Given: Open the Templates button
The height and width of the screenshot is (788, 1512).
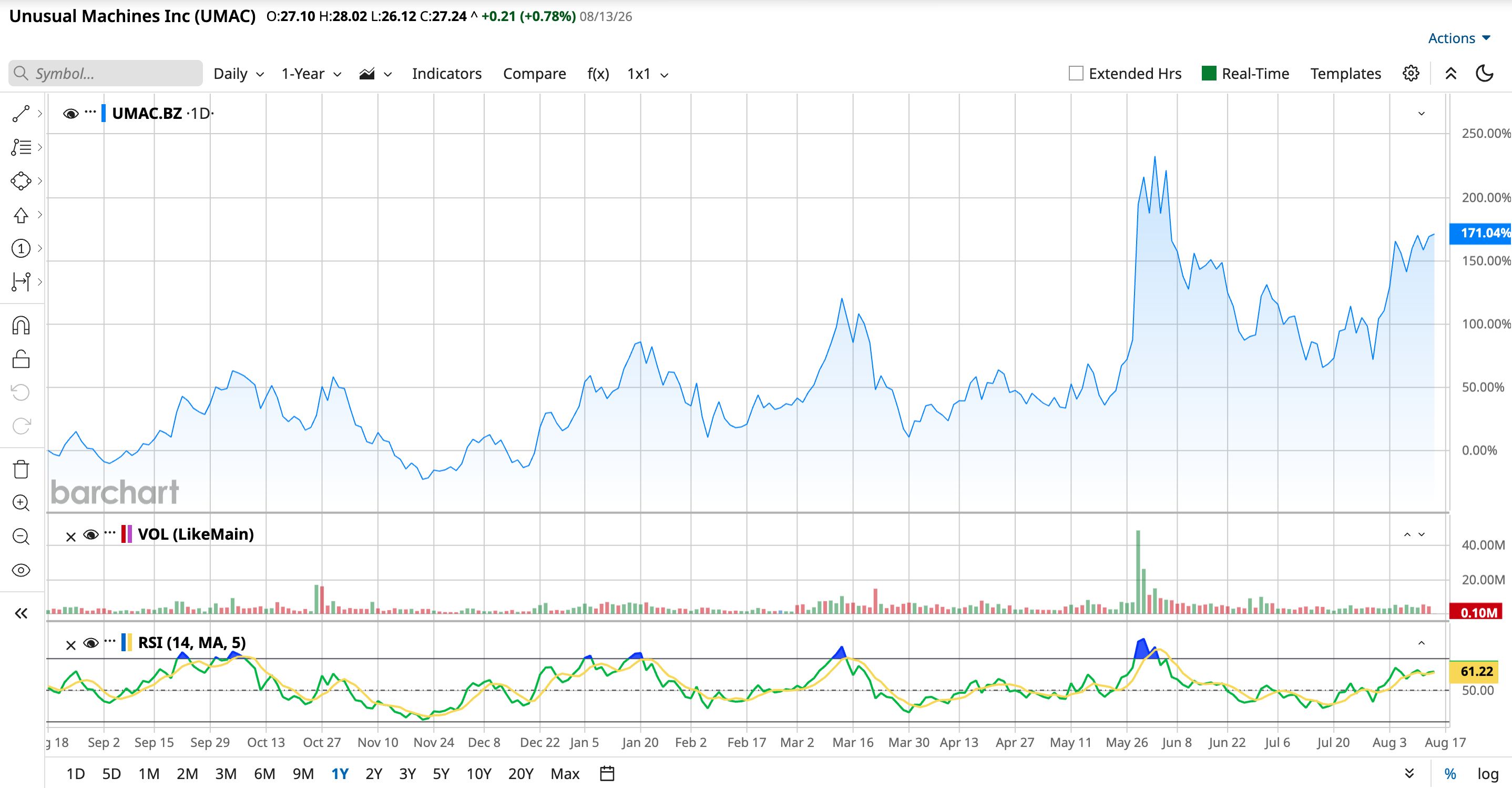Looking at the screenshot, I should (x=1345, y=74).
